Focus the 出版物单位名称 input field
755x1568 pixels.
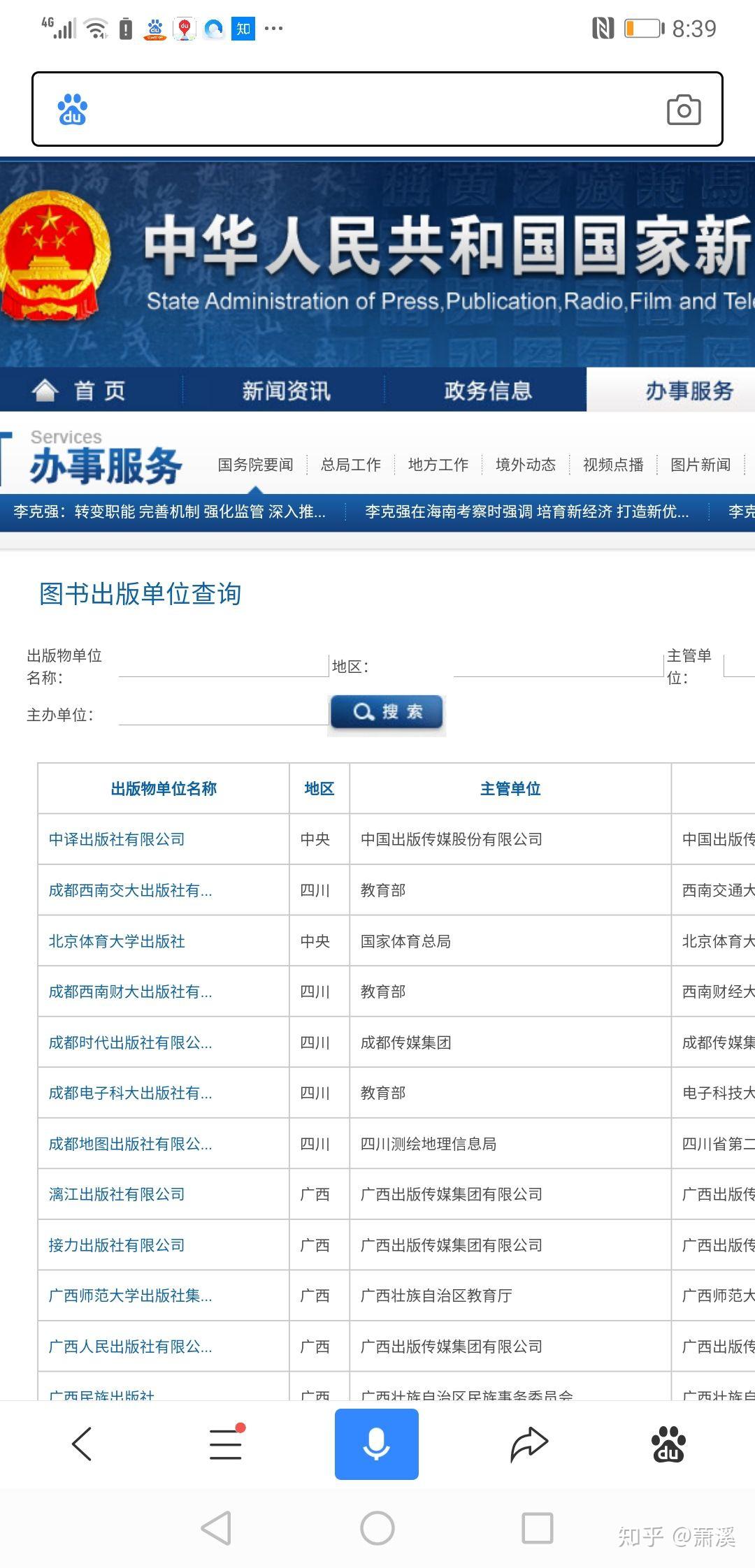tap(223, 665)
